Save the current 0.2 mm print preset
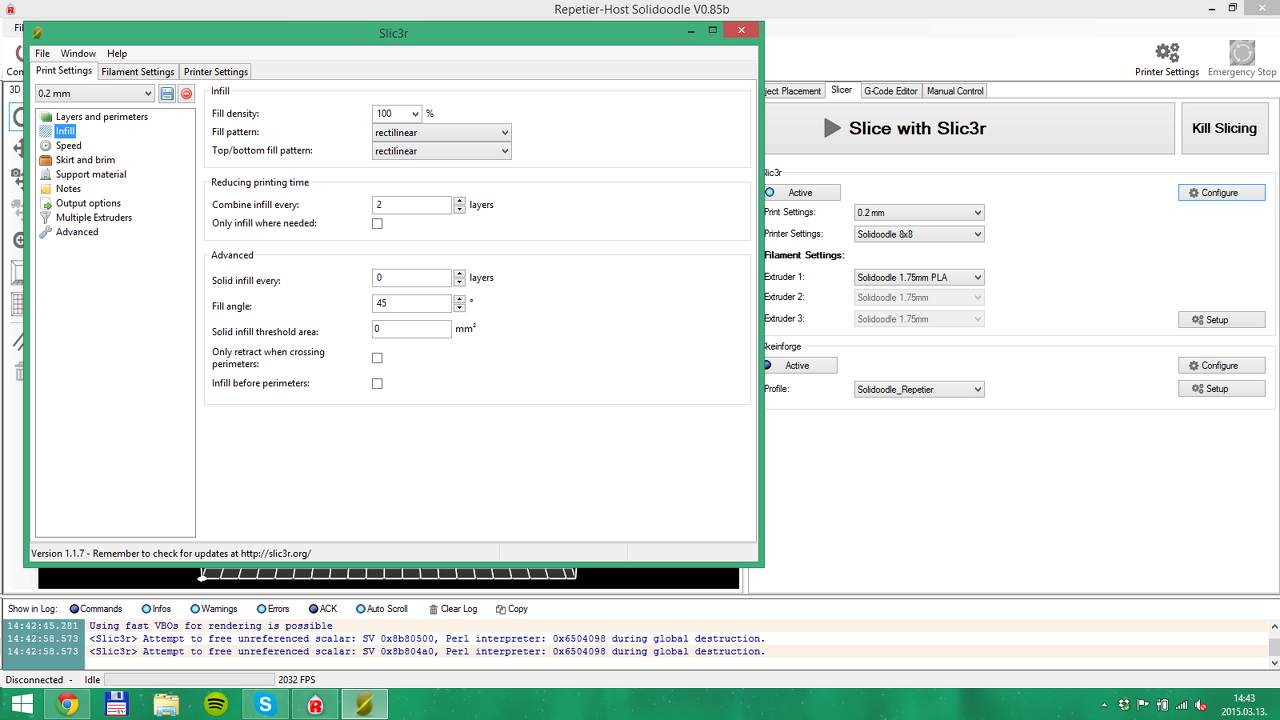Viewport: 1280px width, 720px height. [167, 94]
